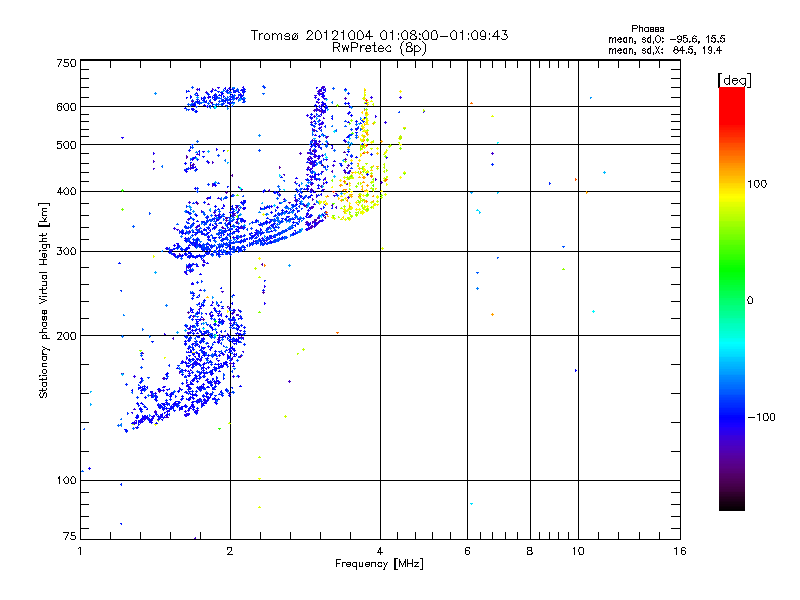The image size is (800, 600).
Task: Click the x-axis tick label "10"
Action: point(578,551)
